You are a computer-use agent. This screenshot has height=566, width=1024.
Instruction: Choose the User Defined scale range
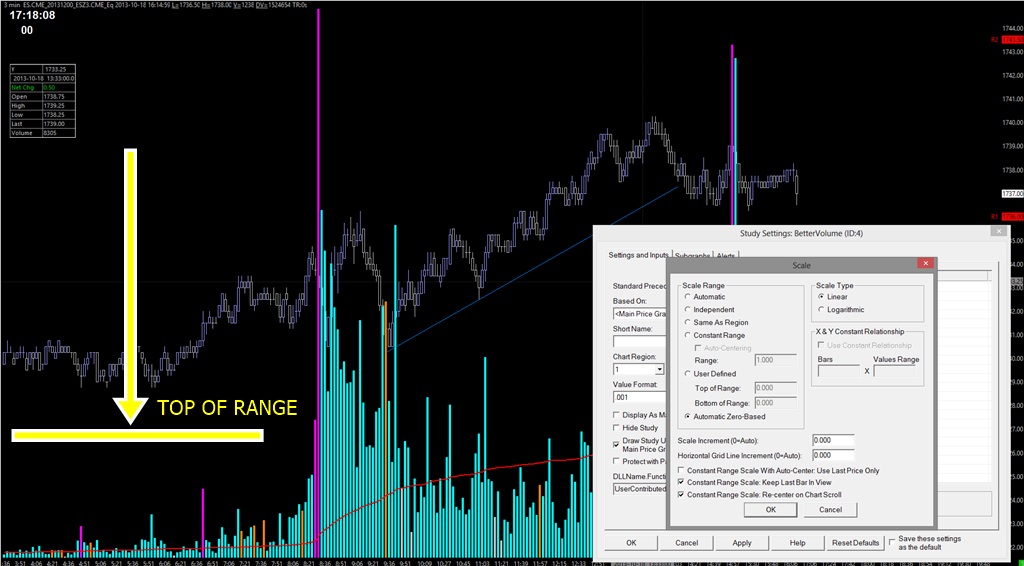point(687,374)
